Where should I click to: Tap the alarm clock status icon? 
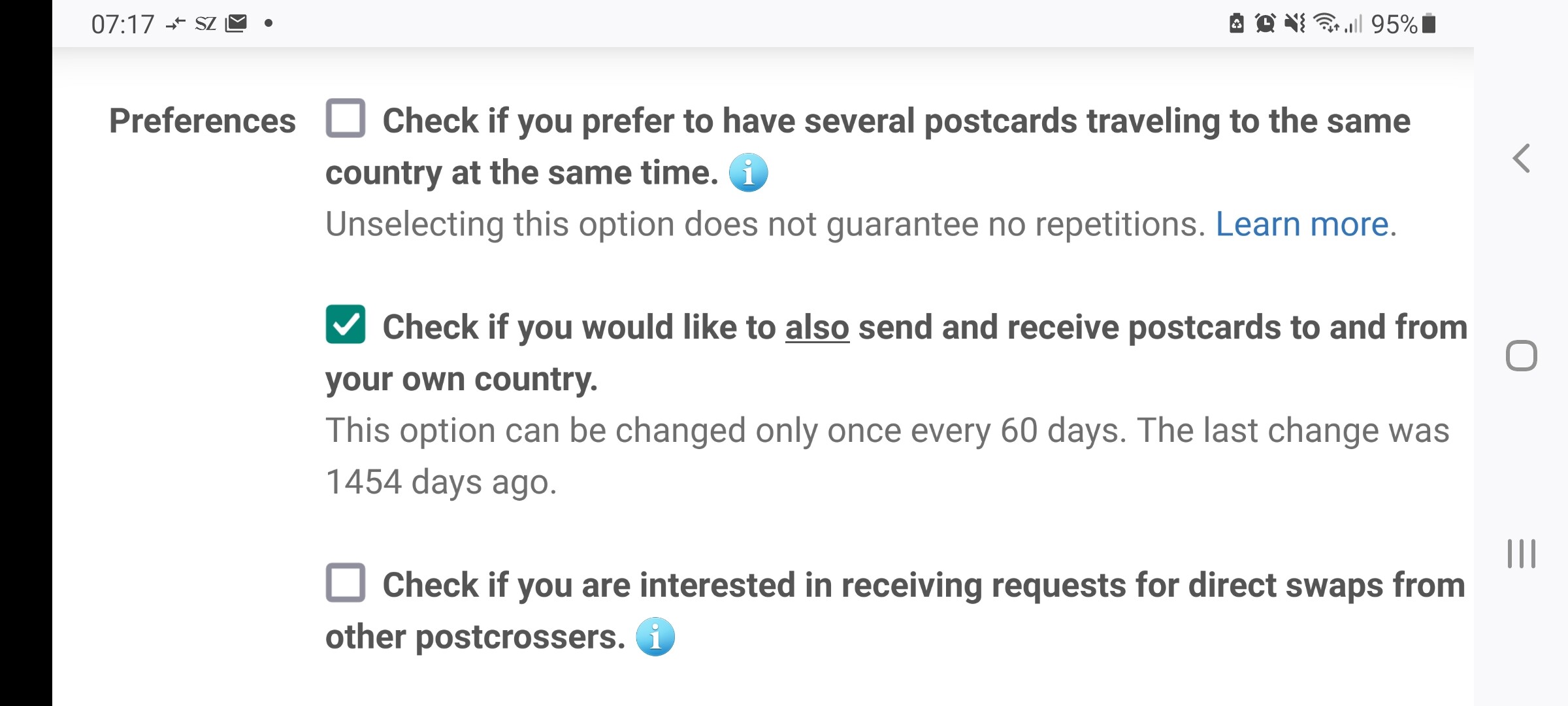(x=1266, y=24)
